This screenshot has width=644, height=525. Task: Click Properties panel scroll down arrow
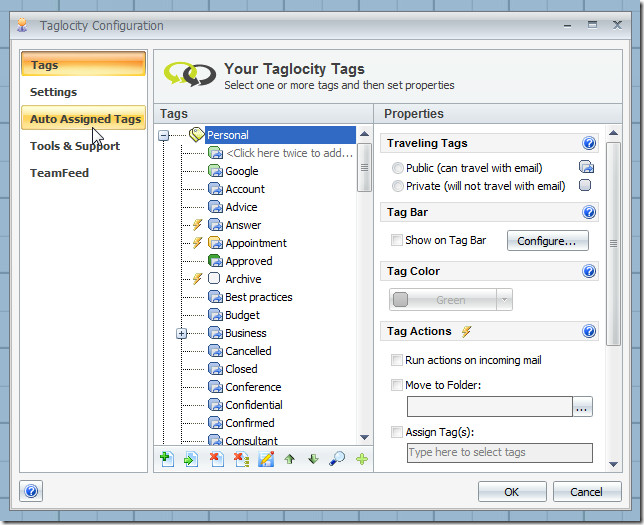click(x=614, y=465)
